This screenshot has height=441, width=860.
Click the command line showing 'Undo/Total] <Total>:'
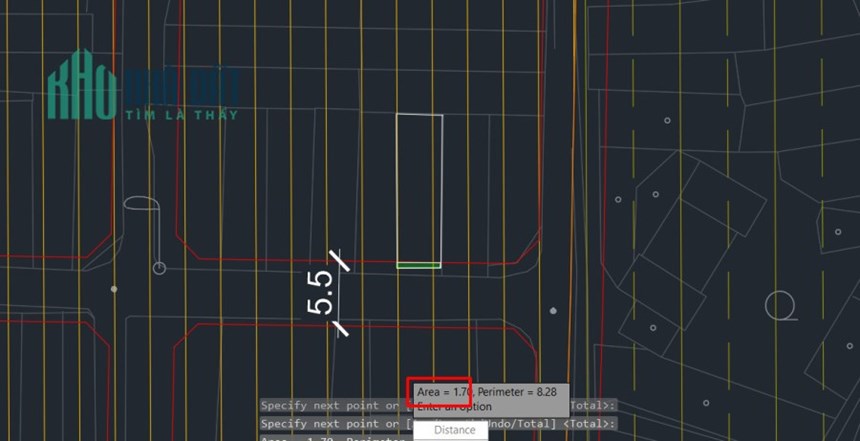(x=439, y=424)
